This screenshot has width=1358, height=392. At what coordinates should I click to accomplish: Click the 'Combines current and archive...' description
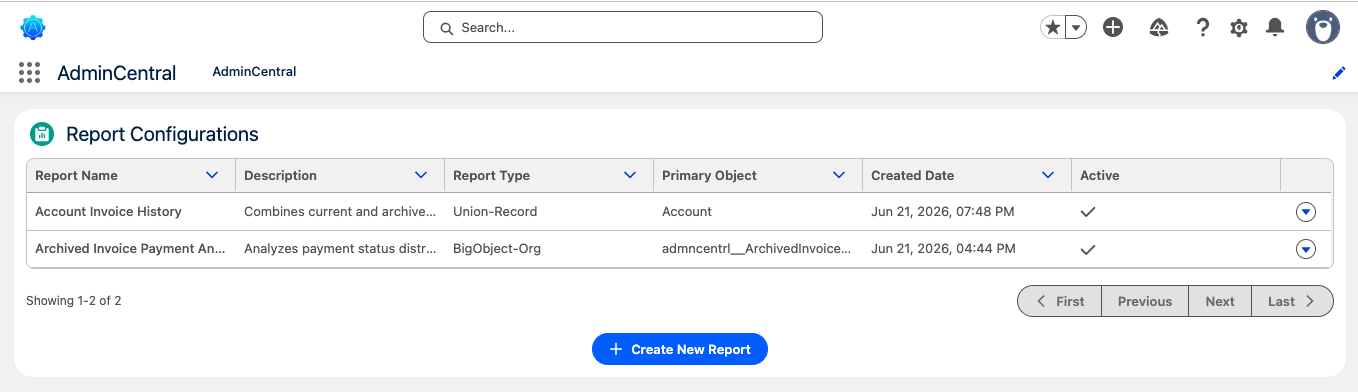click(x=339, y=212)
